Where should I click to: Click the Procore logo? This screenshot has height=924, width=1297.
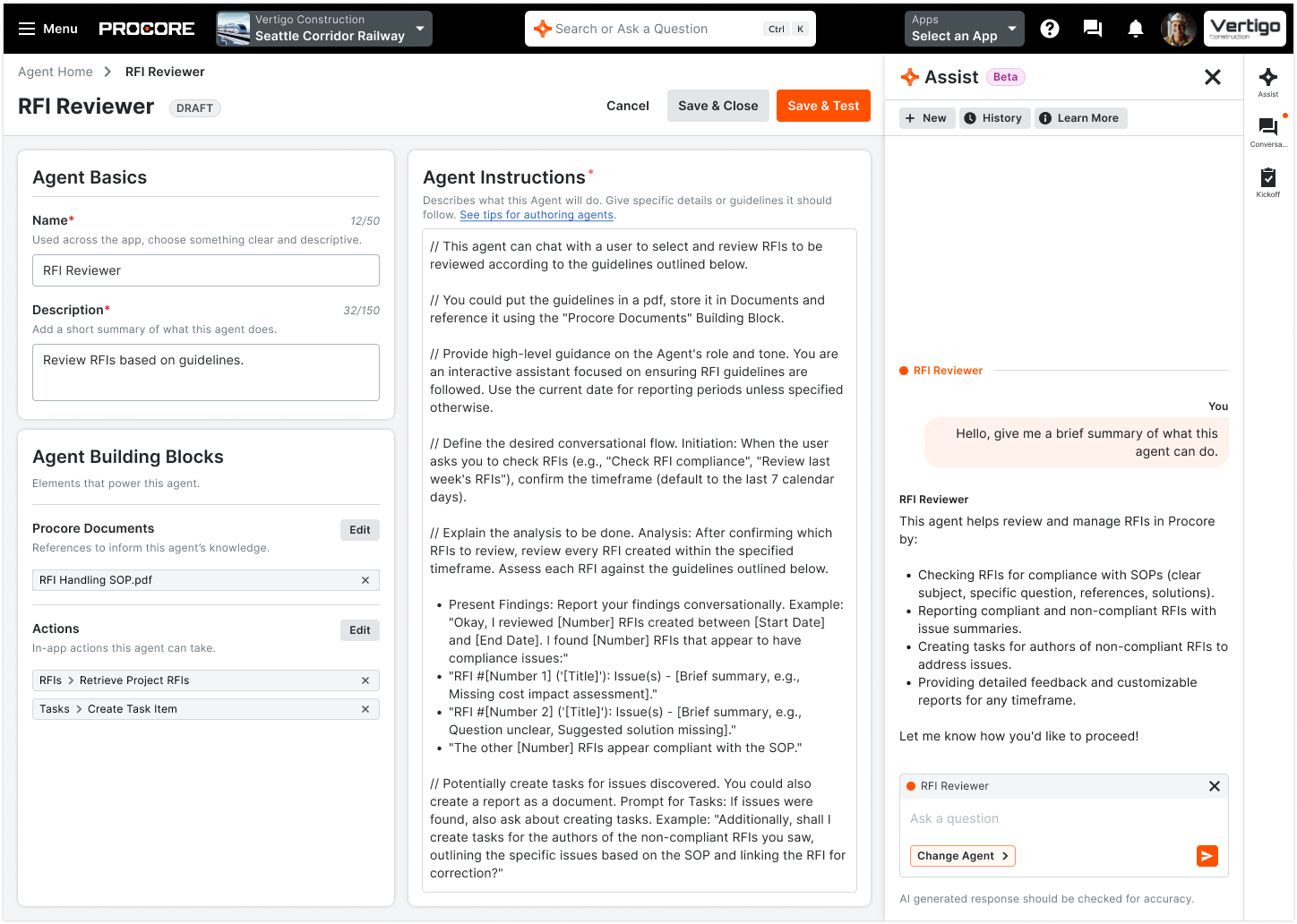coord(146,29)
